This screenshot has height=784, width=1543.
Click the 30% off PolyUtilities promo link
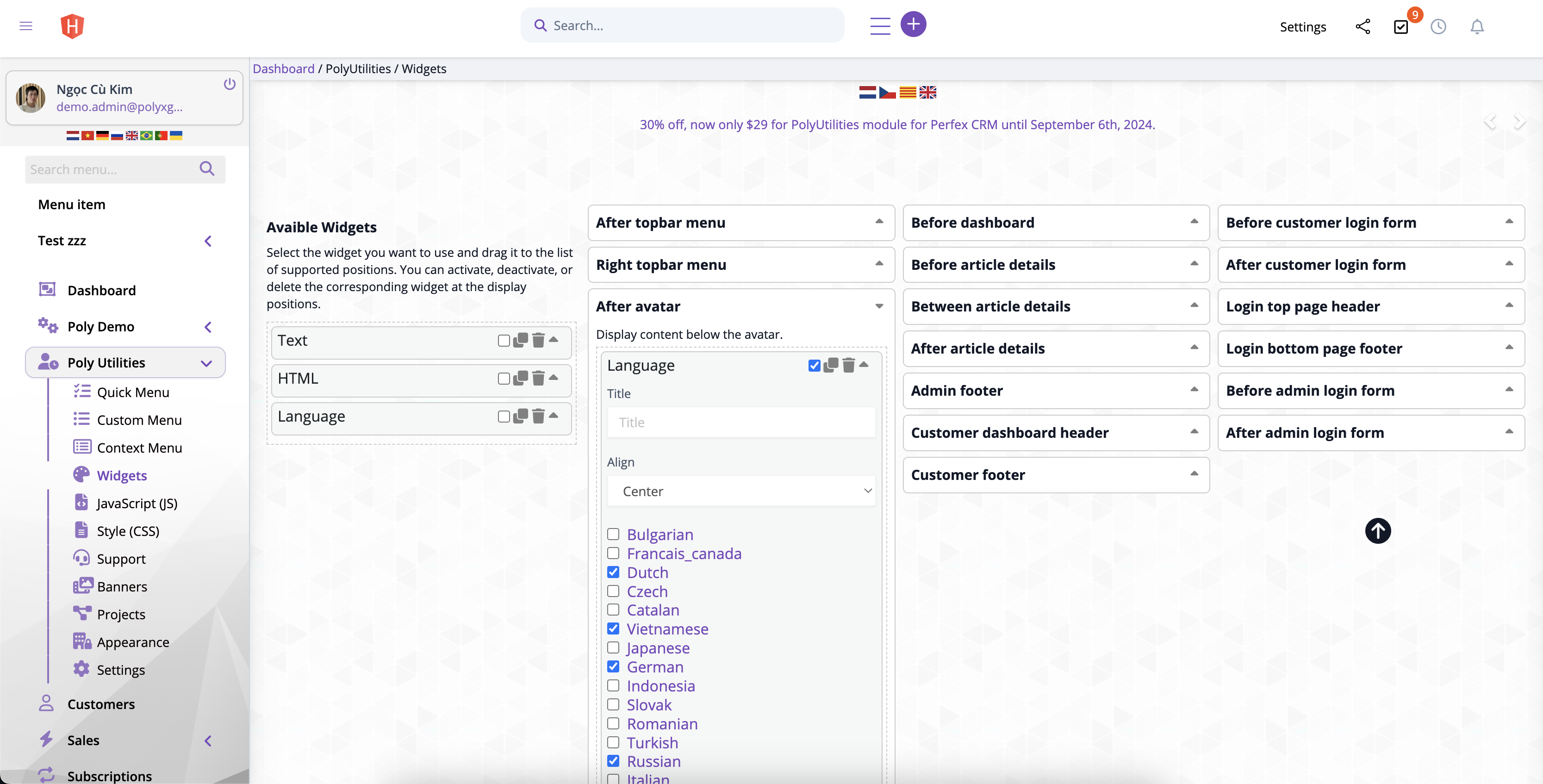897,124
